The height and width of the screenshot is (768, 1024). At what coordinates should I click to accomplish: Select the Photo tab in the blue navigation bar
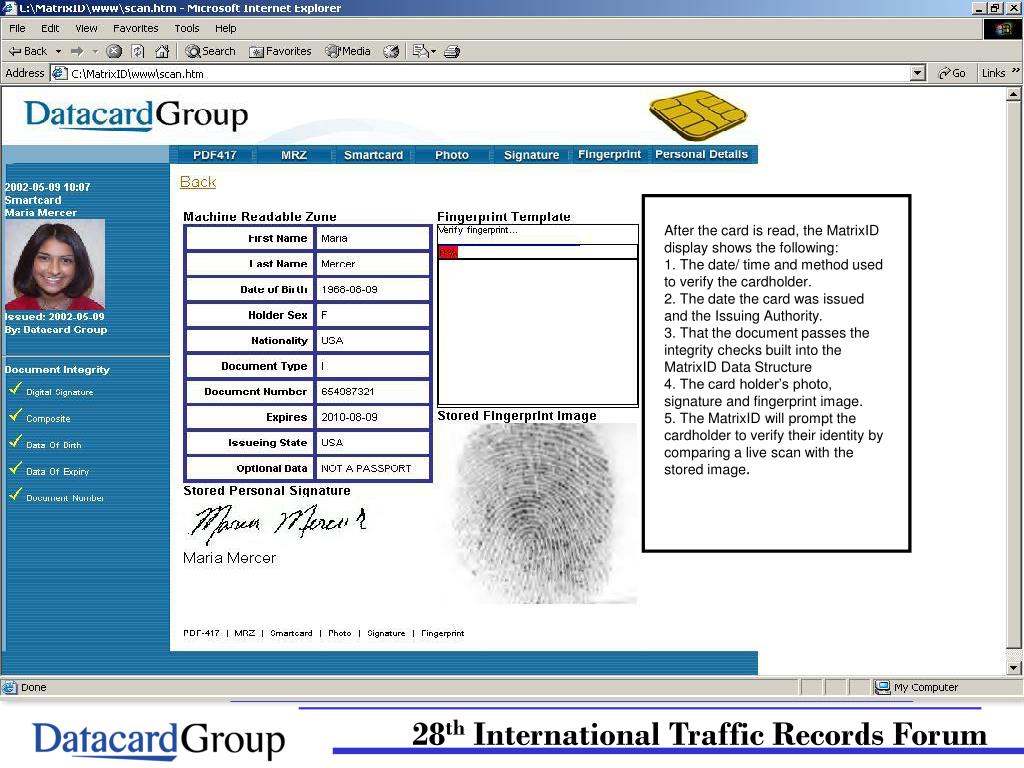[452, 155]
